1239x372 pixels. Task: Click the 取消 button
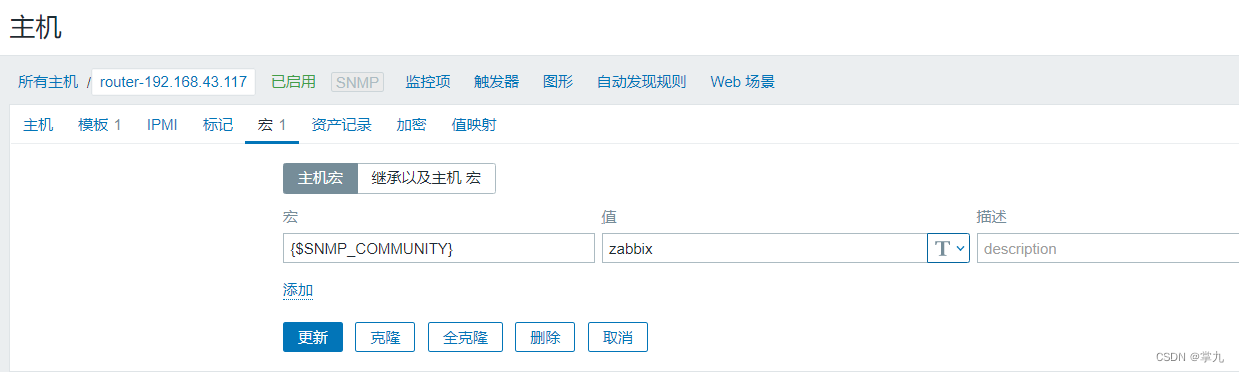(x=618, y=337)
